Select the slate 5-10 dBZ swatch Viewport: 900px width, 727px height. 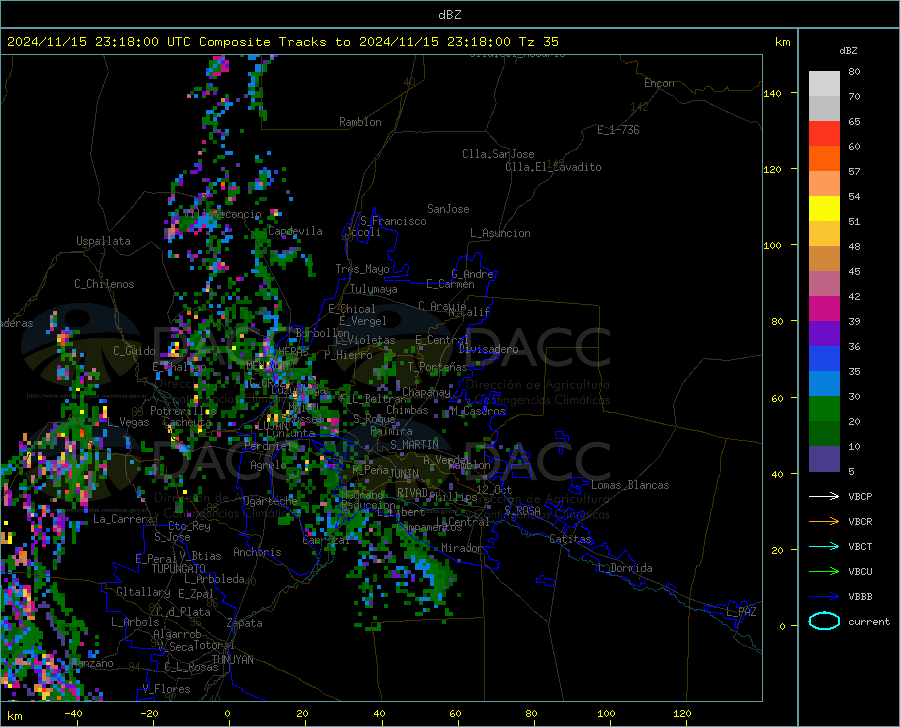click(824, 459)
